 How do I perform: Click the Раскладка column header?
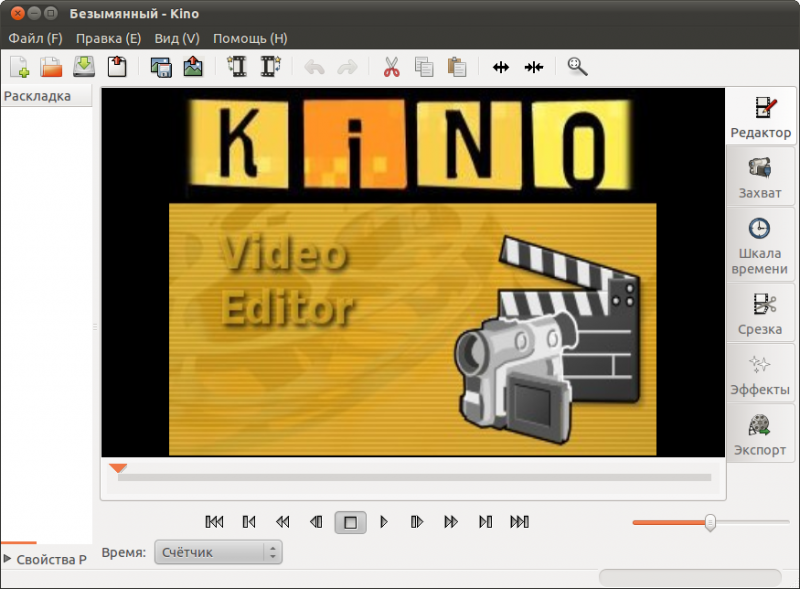[x=46, y=96]
